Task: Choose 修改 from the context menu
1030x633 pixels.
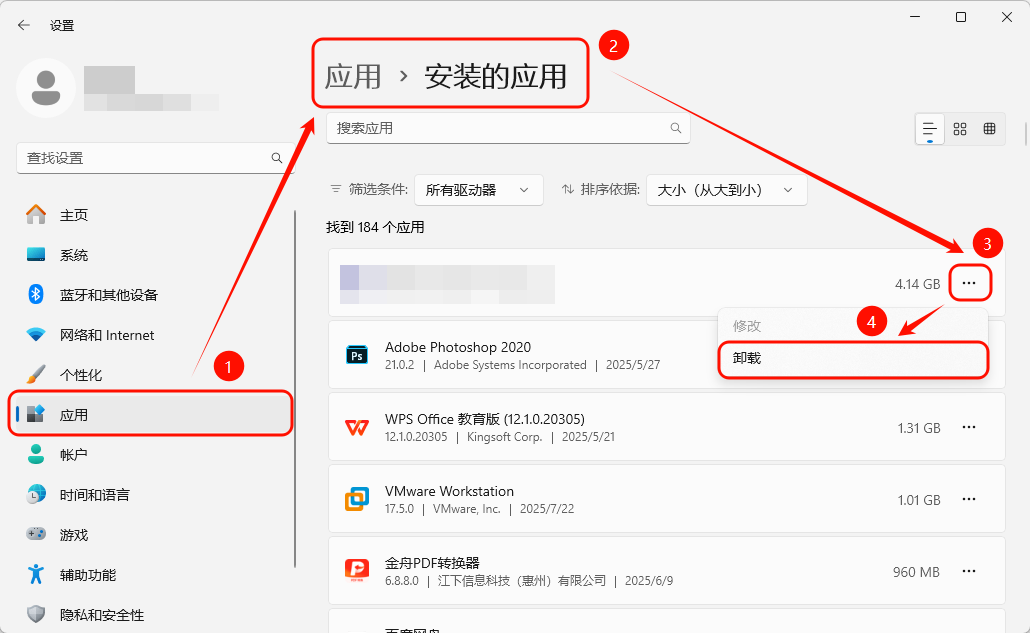Action: click(x=853, y=326)
